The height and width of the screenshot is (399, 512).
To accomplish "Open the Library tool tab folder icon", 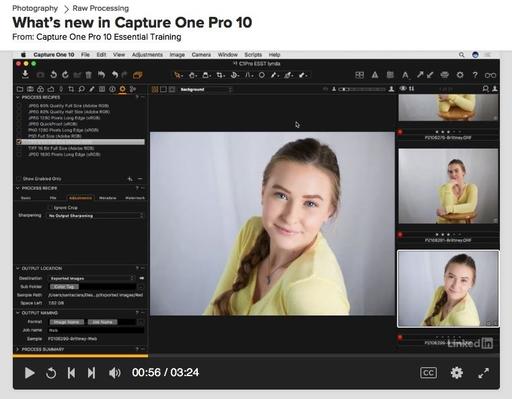I will (20, 89).
